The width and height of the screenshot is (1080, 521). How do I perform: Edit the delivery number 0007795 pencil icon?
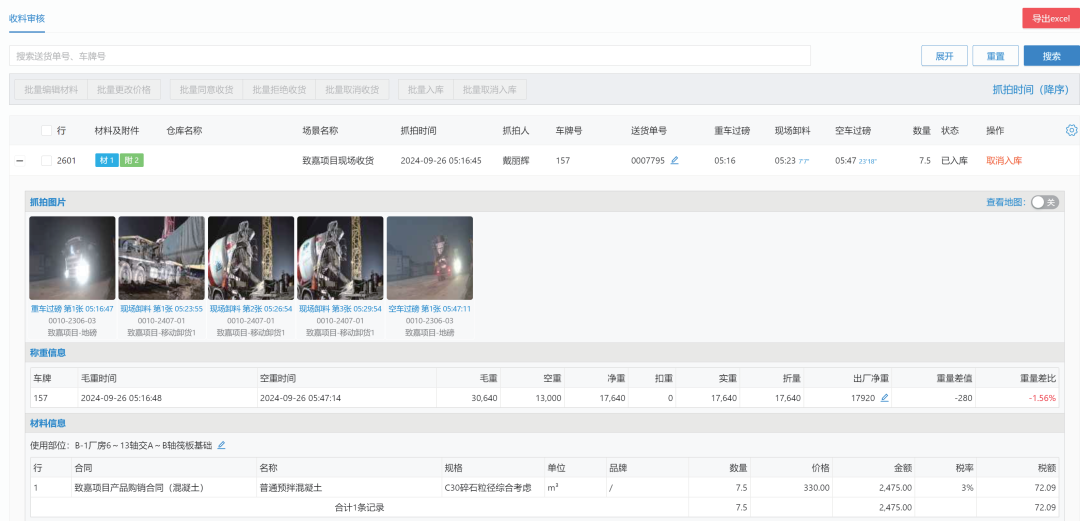(674, 160)
